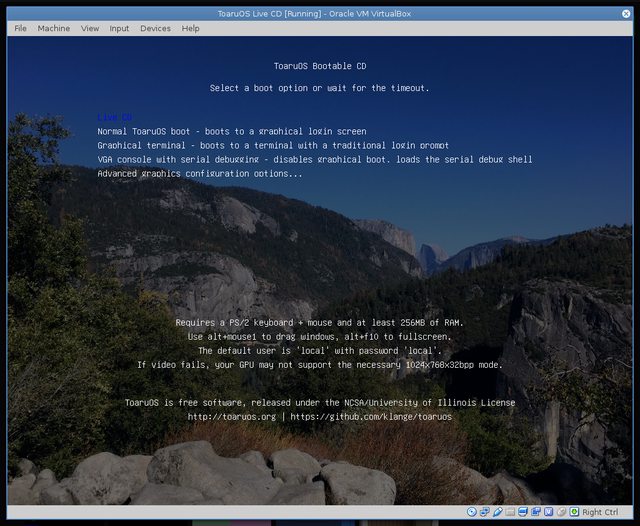The width and height of the screenshot is (640, 526).
Task: Click the optical disk status bar icon
Action: (x=472, y=512)
